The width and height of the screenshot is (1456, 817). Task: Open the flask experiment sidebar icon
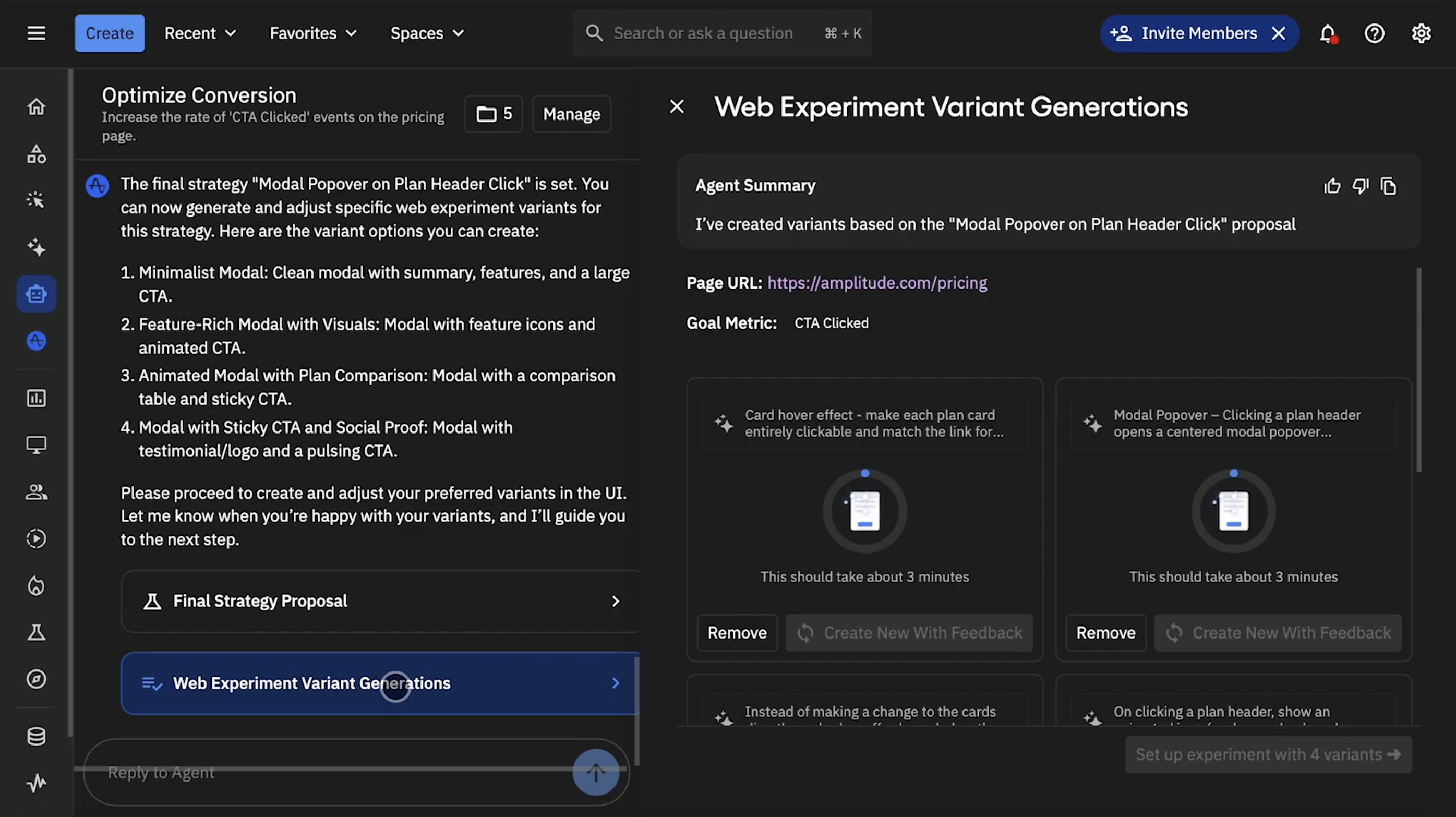[36, 633]
